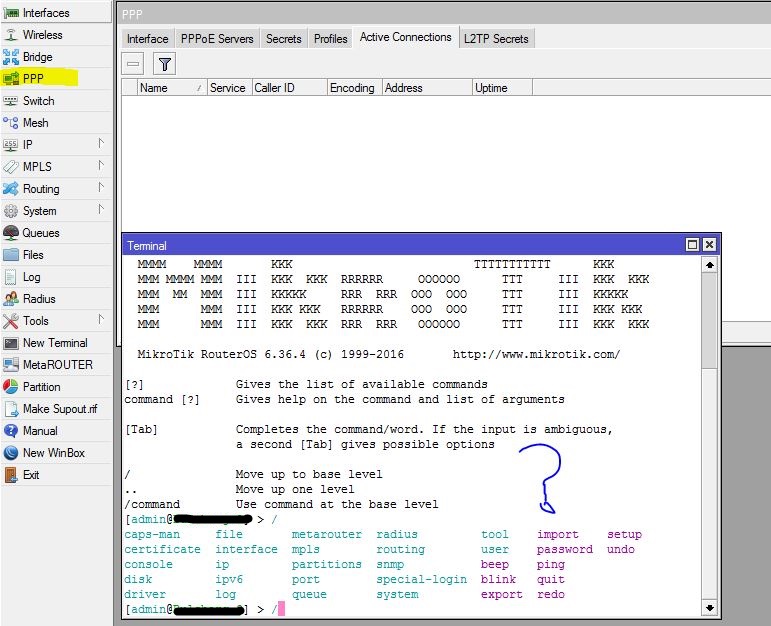771x626 pixels.
Task: Sort by the Uptime column header
Action: [x=503, y=88]
